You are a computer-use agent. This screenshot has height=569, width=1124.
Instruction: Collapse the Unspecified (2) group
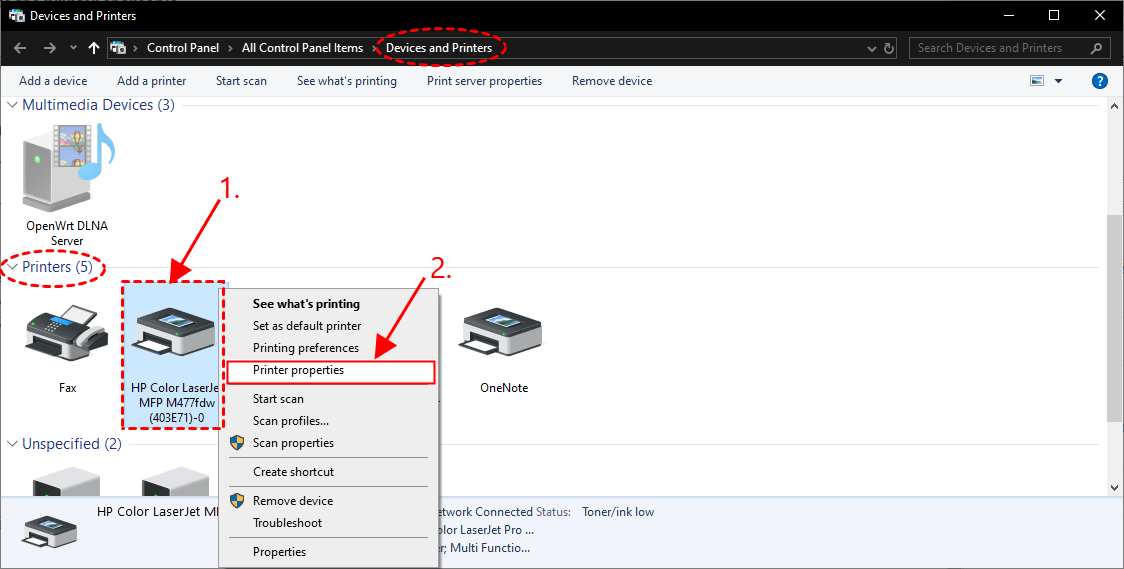(12, 444)
